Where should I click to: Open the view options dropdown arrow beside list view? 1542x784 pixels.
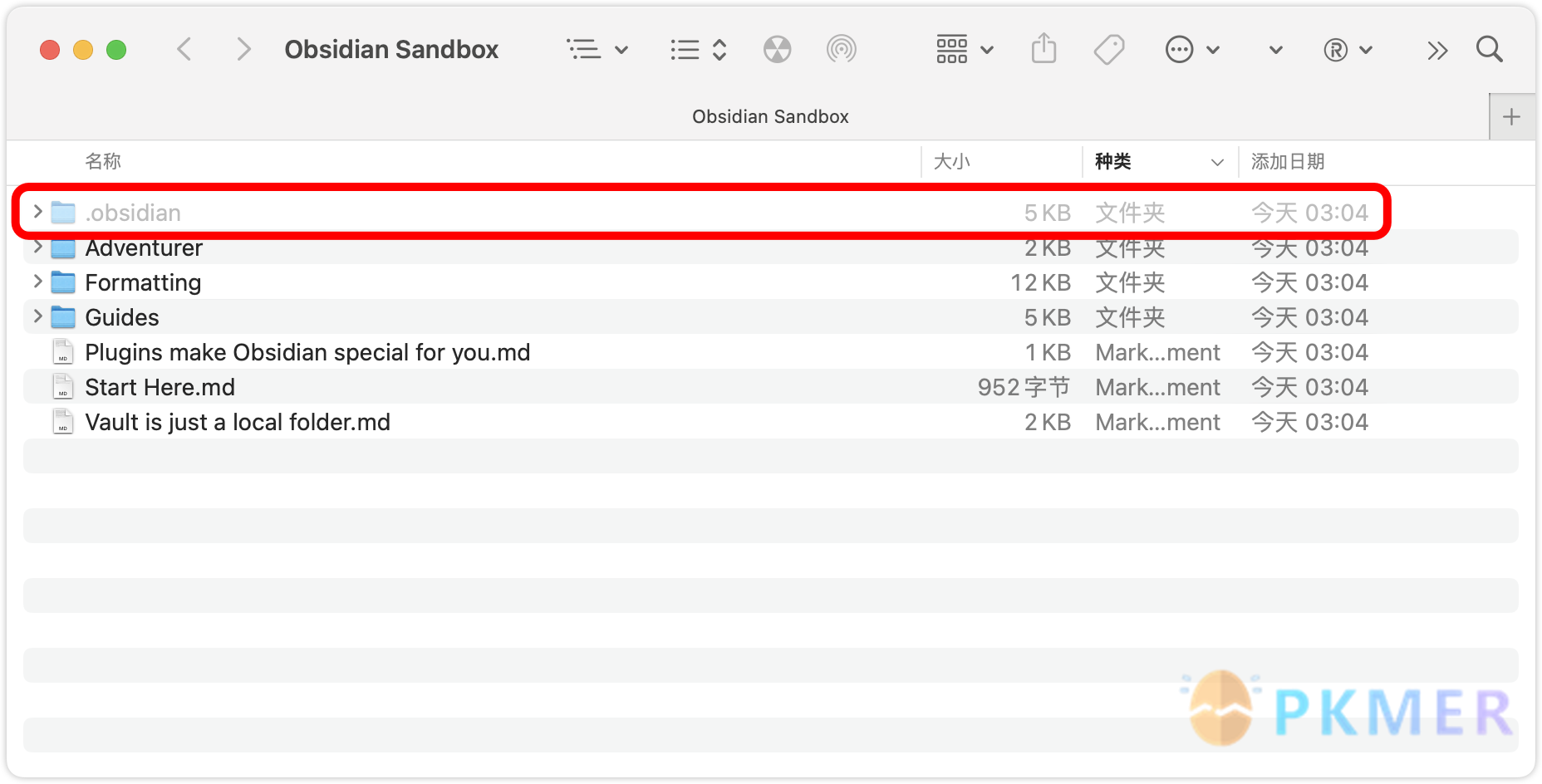[621, 50]
